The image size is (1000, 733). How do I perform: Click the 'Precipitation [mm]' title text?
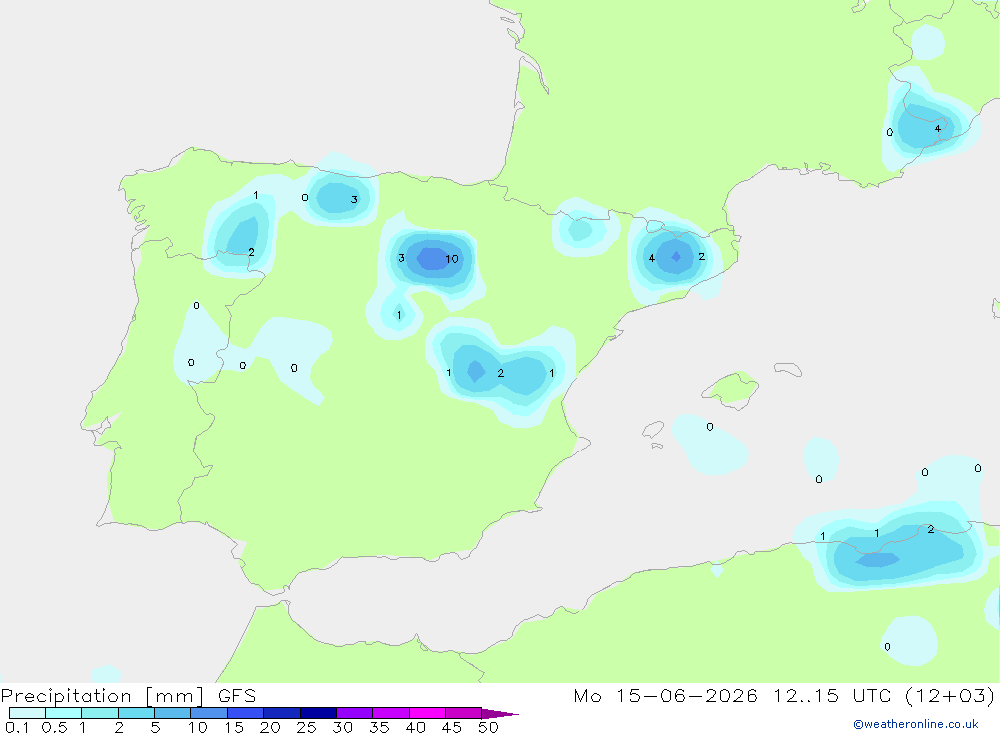[102, 696]
